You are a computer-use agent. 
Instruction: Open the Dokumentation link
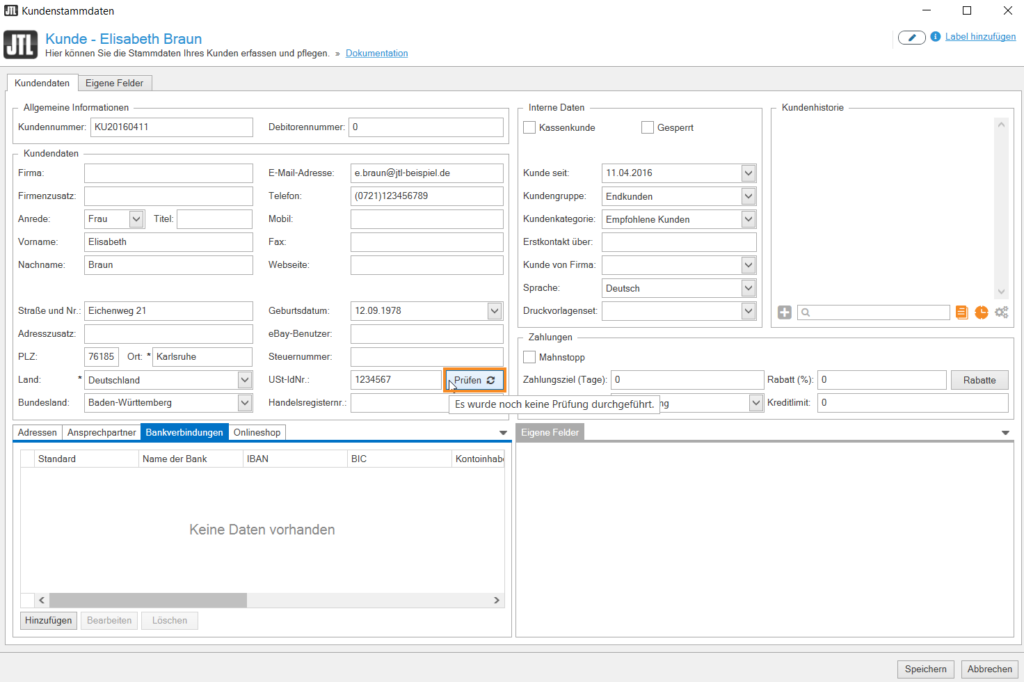(x=376, y=53)
